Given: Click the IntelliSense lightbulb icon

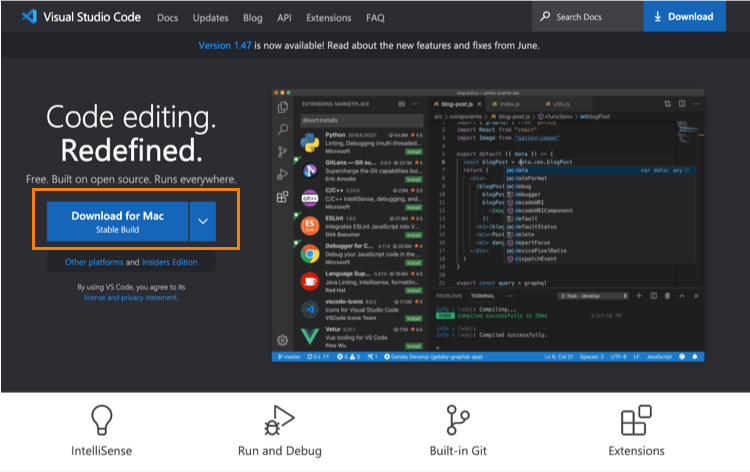Looking at the screenshot, I should click(x=101, y=420).
